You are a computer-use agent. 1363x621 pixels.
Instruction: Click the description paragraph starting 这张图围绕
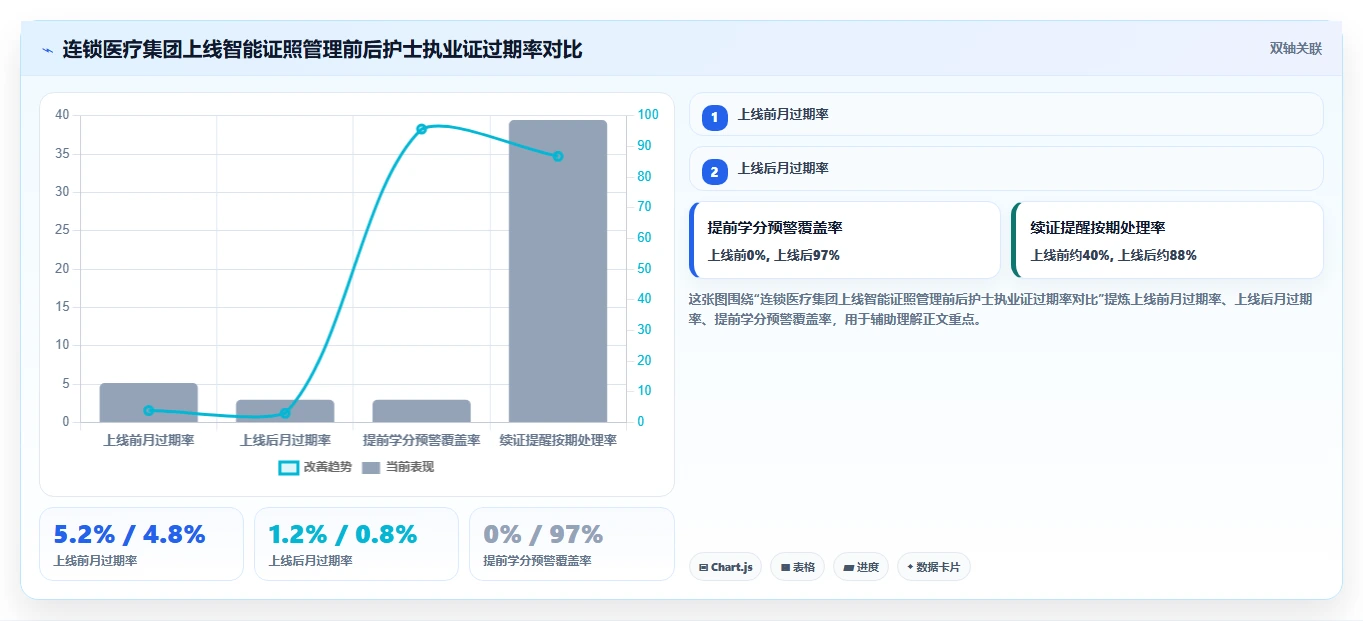1001,309
